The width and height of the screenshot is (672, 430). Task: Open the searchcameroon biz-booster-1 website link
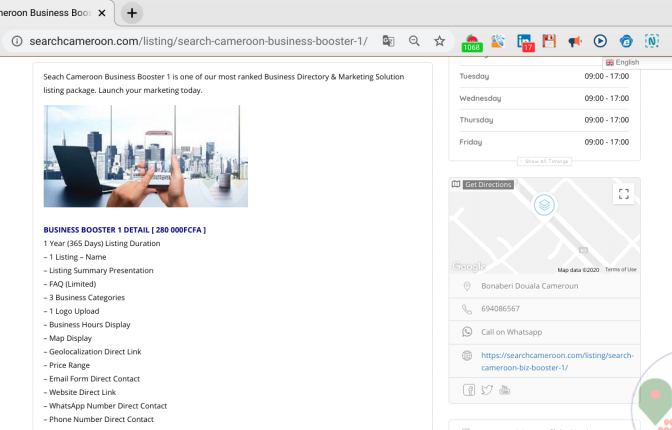point(557,361)
